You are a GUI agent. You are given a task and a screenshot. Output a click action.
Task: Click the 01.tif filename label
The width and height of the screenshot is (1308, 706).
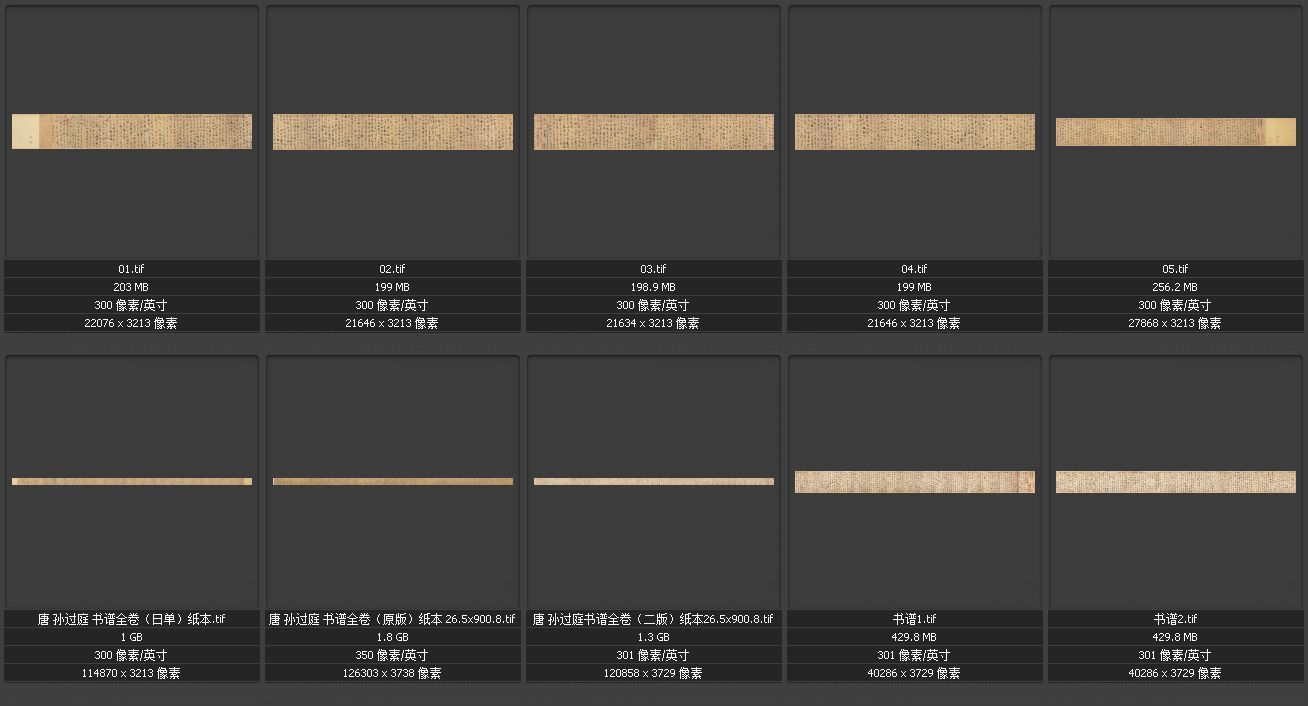[132, 269]
